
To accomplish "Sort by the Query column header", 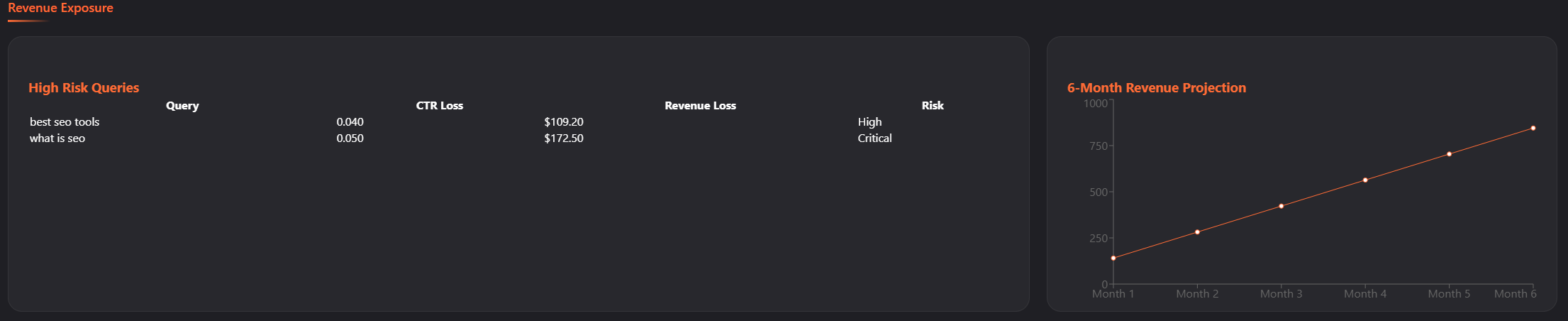I will 182,106.
